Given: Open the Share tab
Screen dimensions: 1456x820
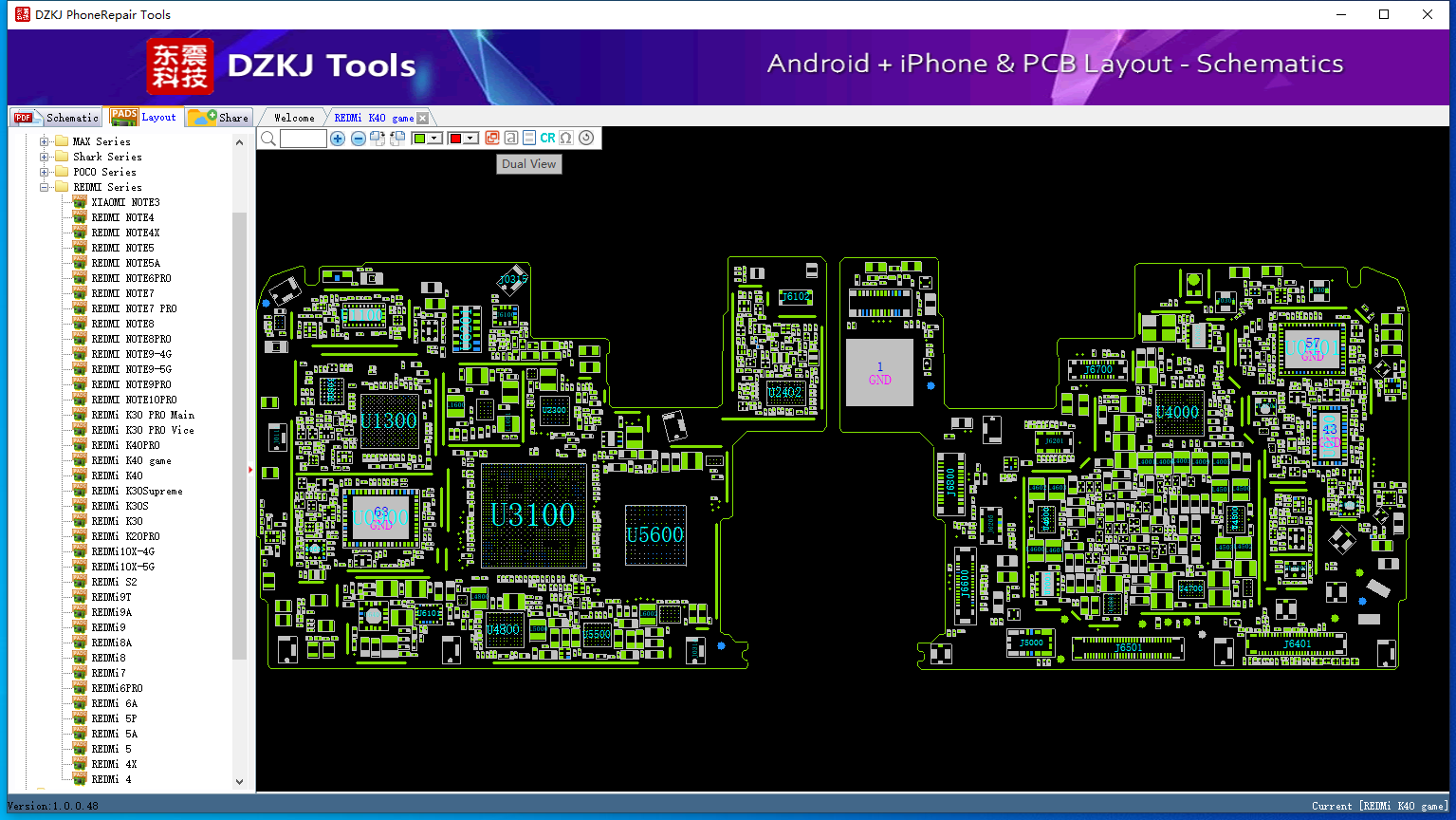Looking at the screenshot, I should (218, 117).
